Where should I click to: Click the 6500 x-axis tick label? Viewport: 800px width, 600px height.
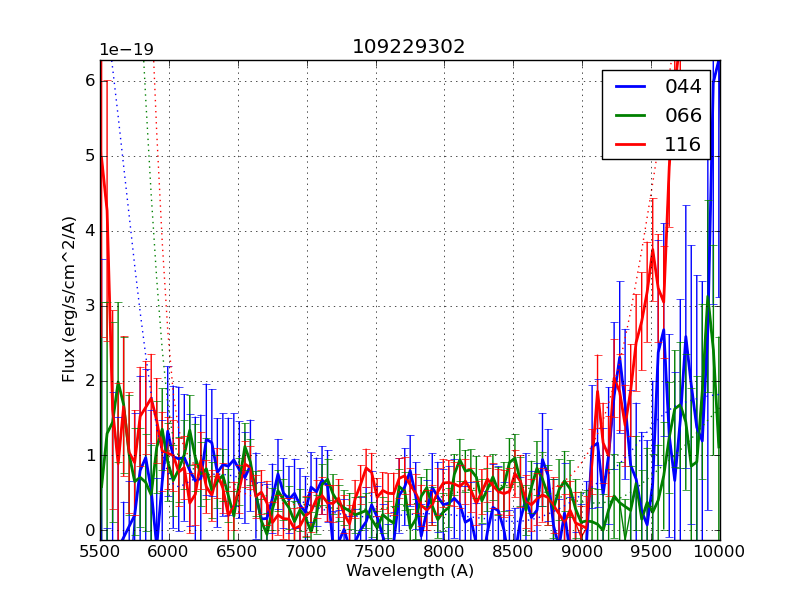point(238,551)
